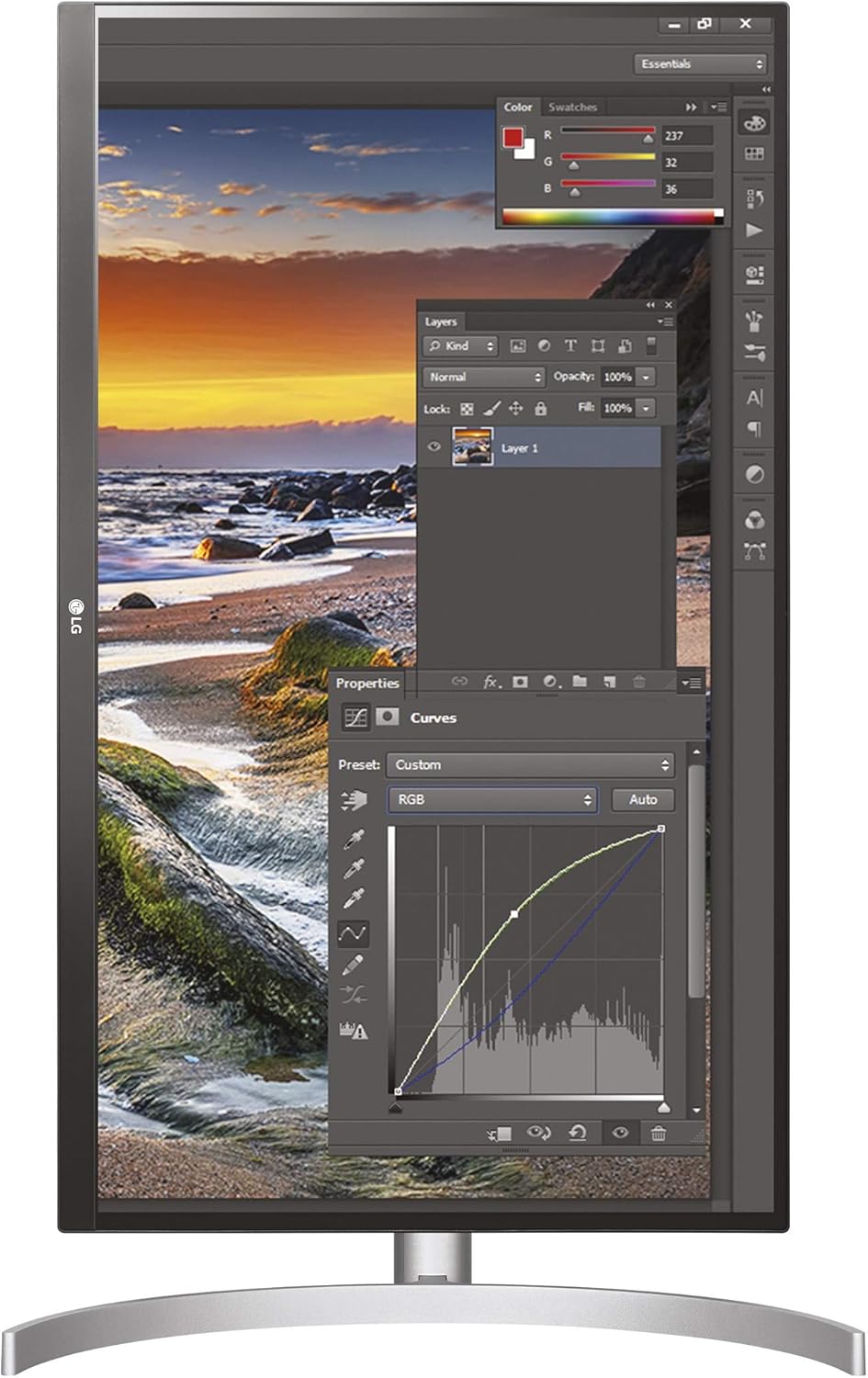Toggle the adjustment visibility eye in Properties
Image resolution: width=868 pixels, height=1378 pixels.
620,1133
